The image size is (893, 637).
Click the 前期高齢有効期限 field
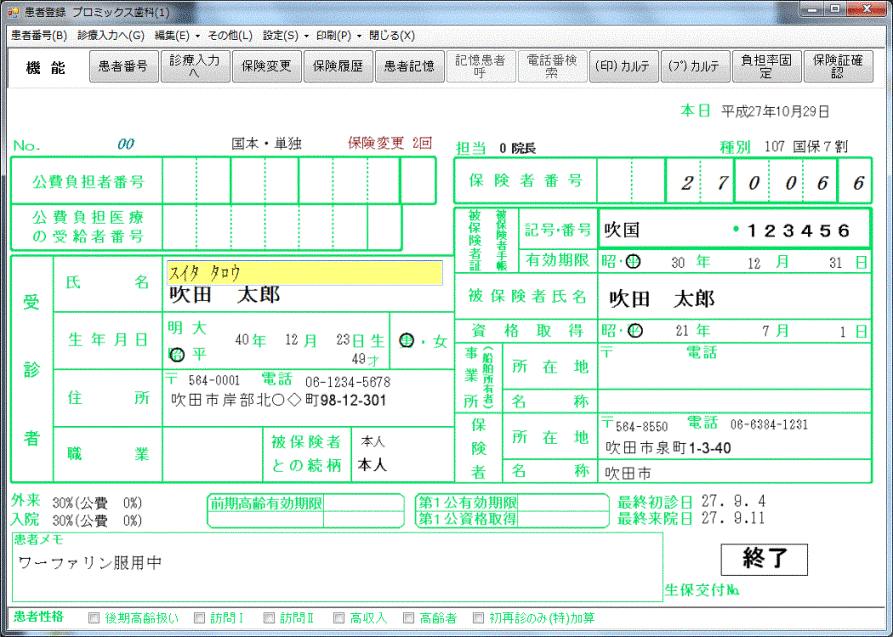363,503
